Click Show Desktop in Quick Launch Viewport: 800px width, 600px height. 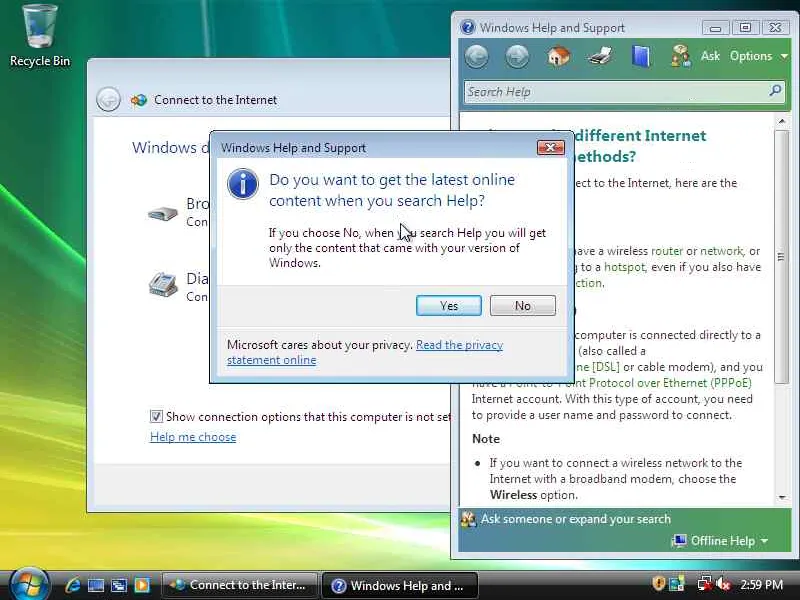click(x=96, y=585)
